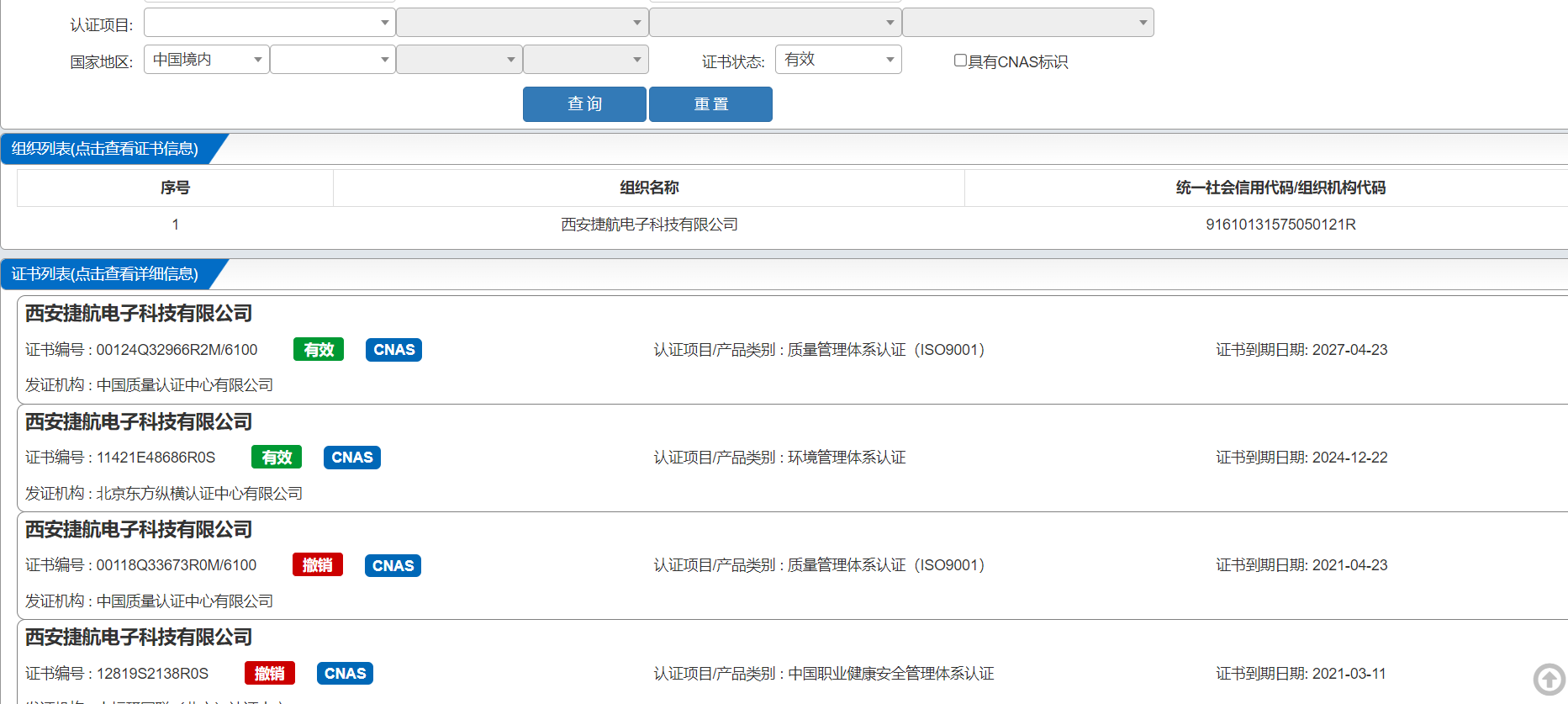Open certificate 11421E48686R0S card title
The width and height of the screenshot is (1568, 704).
coord(139,422)
